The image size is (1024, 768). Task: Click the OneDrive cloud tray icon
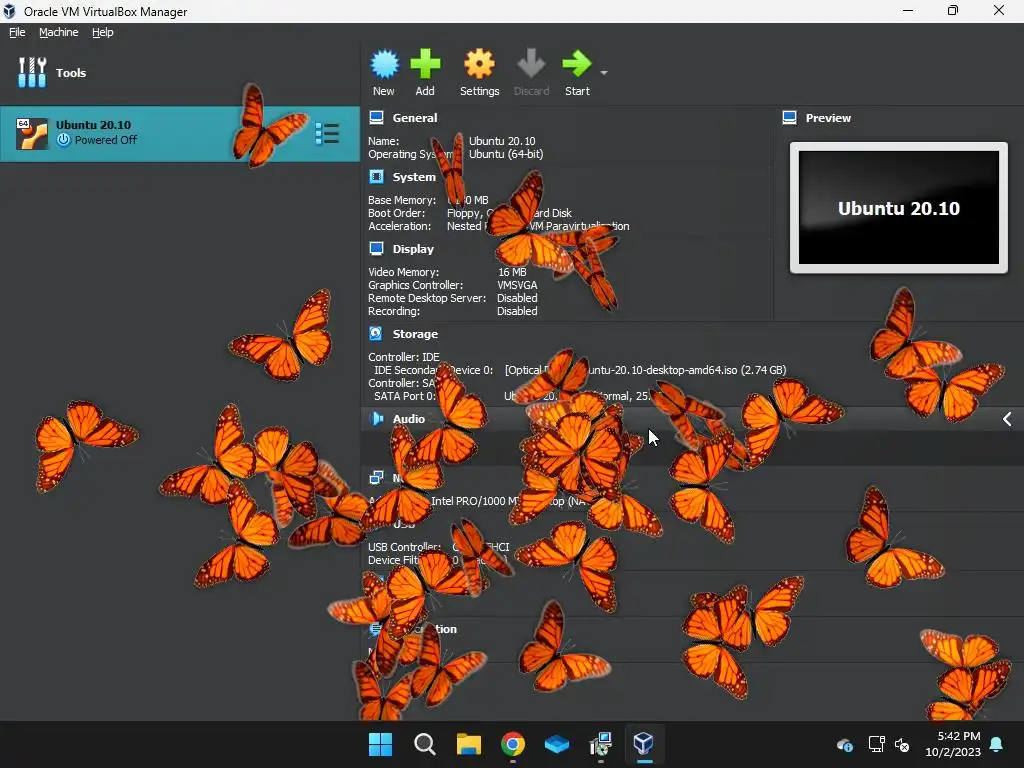(844, 744)
